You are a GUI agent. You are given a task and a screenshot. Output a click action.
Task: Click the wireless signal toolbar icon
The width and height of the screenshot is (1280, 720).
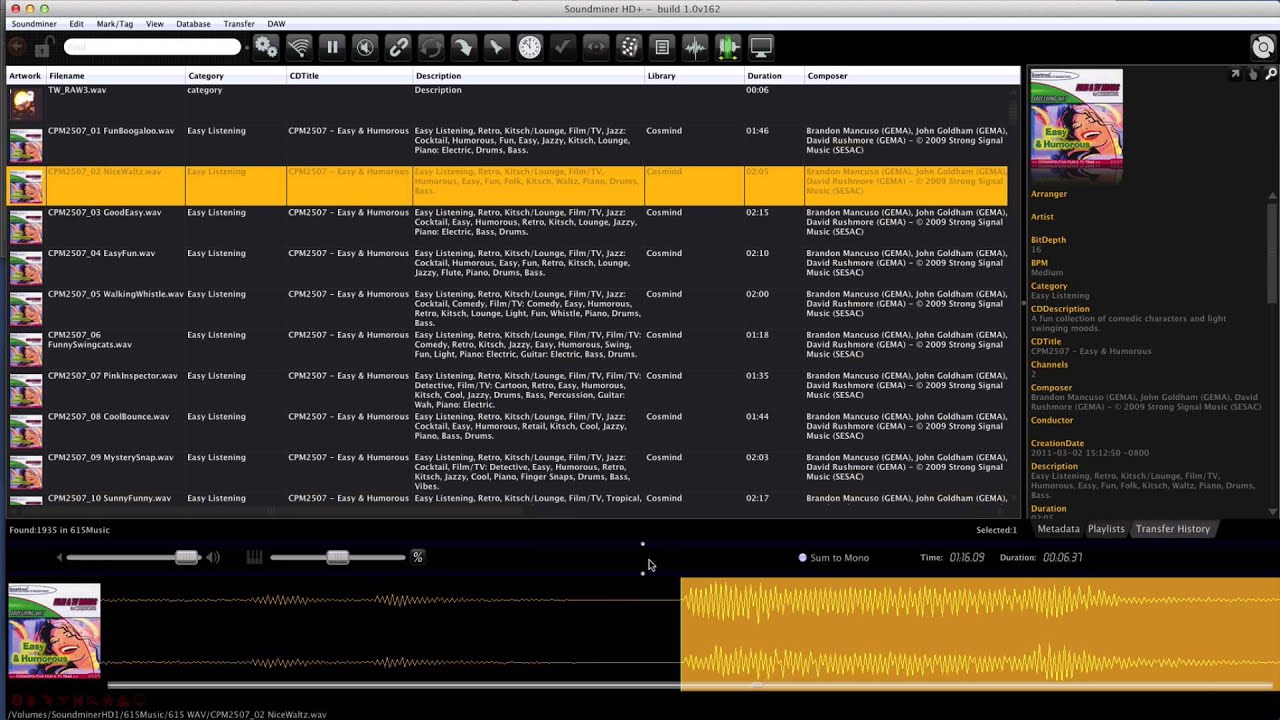[x=299, y=47]
